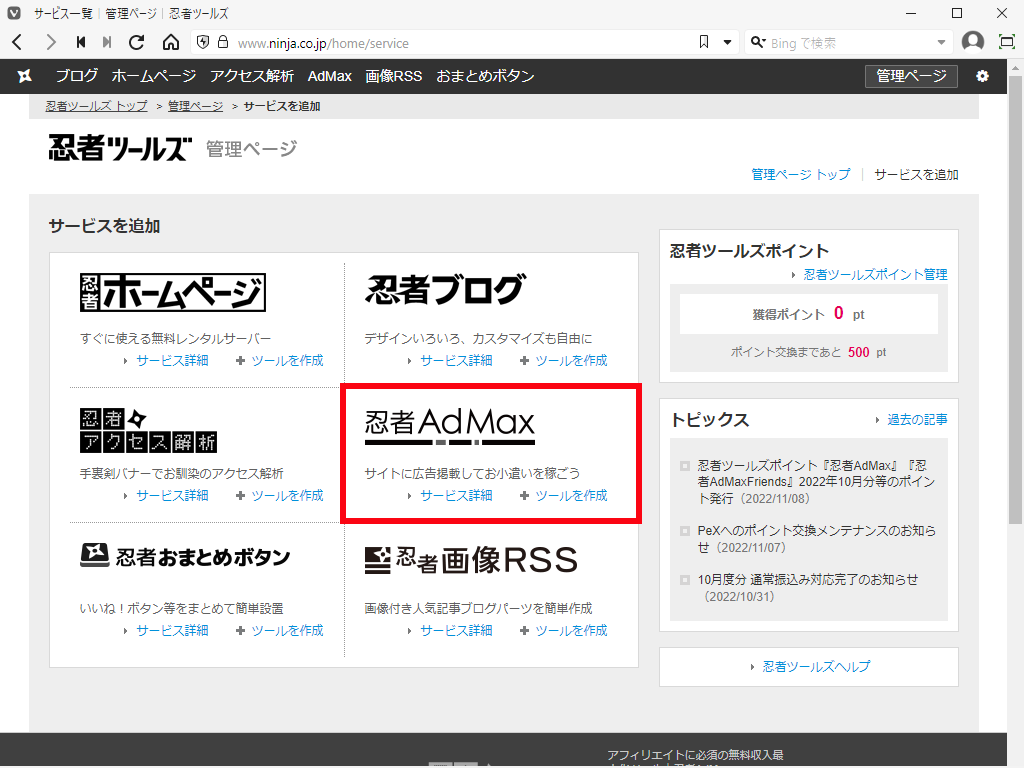Click the 忍者アクセス解析 logo

point(148,430)
